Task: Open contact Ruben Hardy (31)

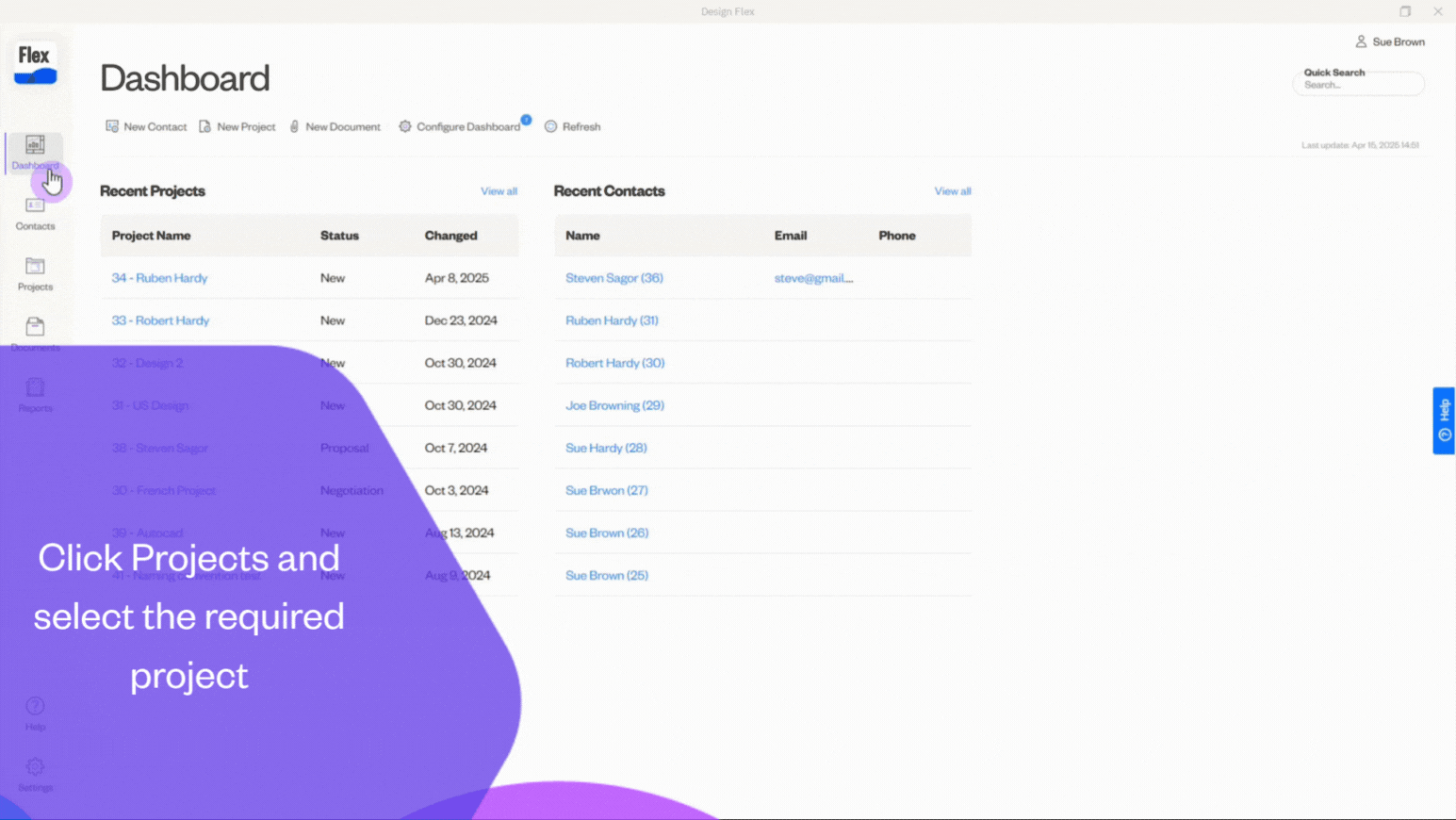Action: (x=612, y=320)
